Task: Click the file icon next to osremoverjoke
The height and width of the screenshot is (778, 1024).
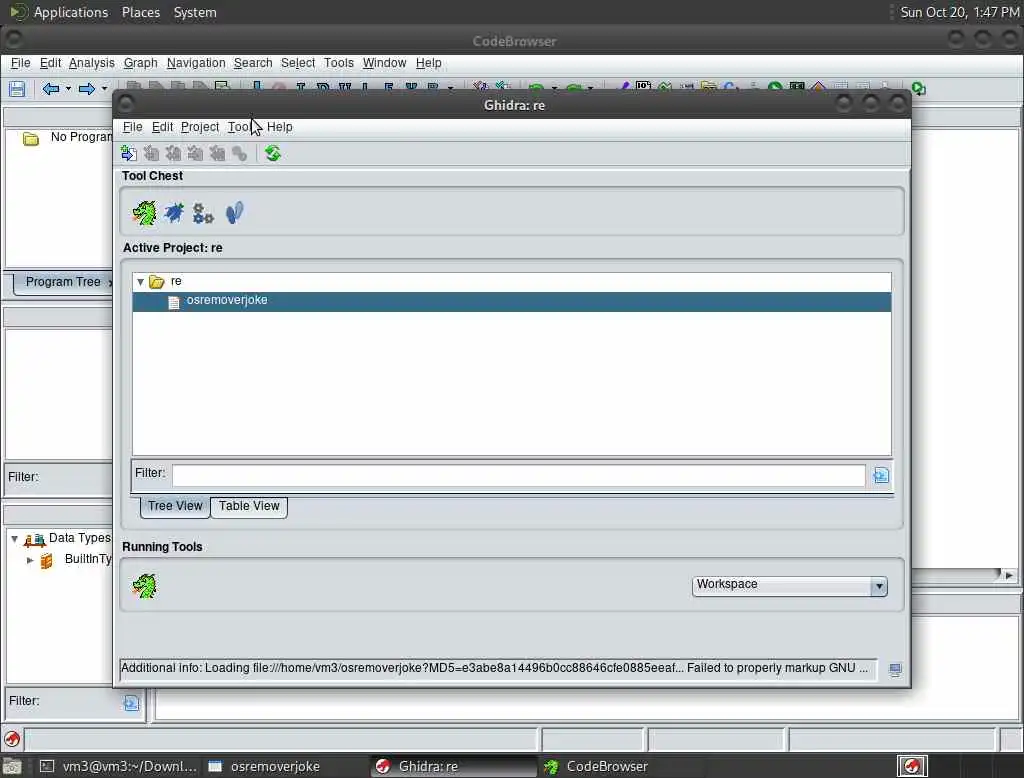Action: pos(174,302)
